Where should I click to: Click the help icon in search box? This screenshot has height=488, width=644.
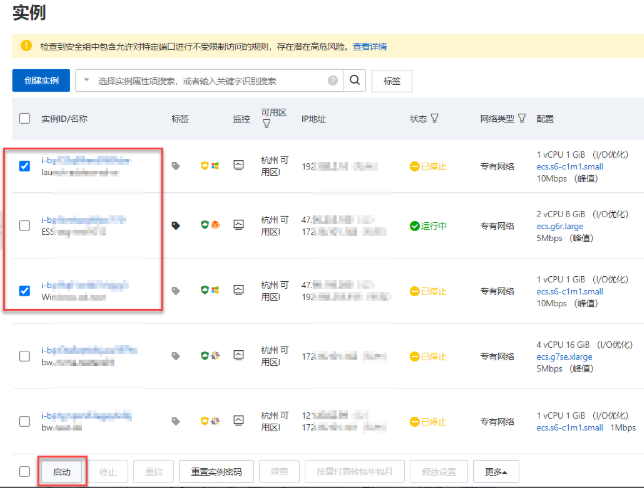333,81
